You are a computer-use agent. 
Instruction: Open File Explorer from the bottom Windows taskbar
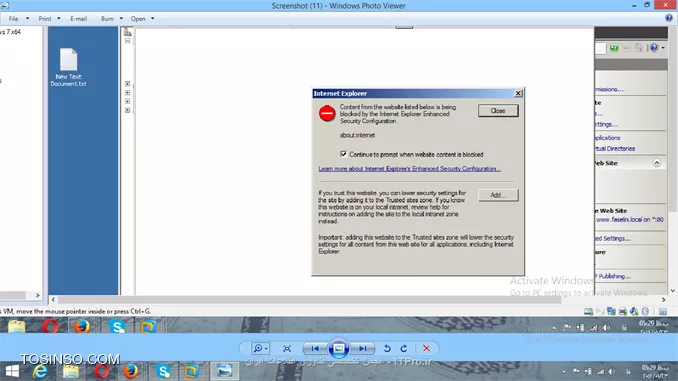click(x=71, y=371)
